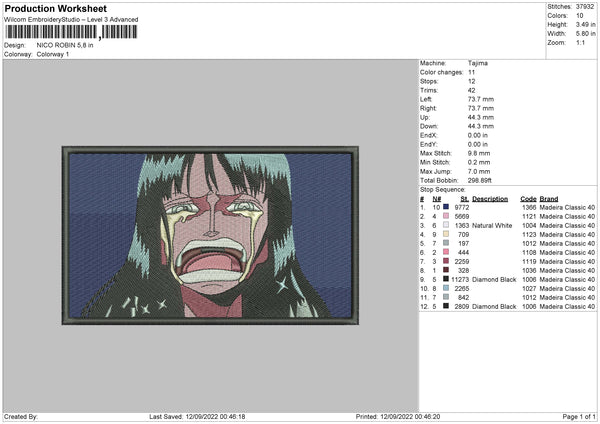Click the Max Jump value '7.0 mm'
Viewport: 600px width, 424px height.
479,171
